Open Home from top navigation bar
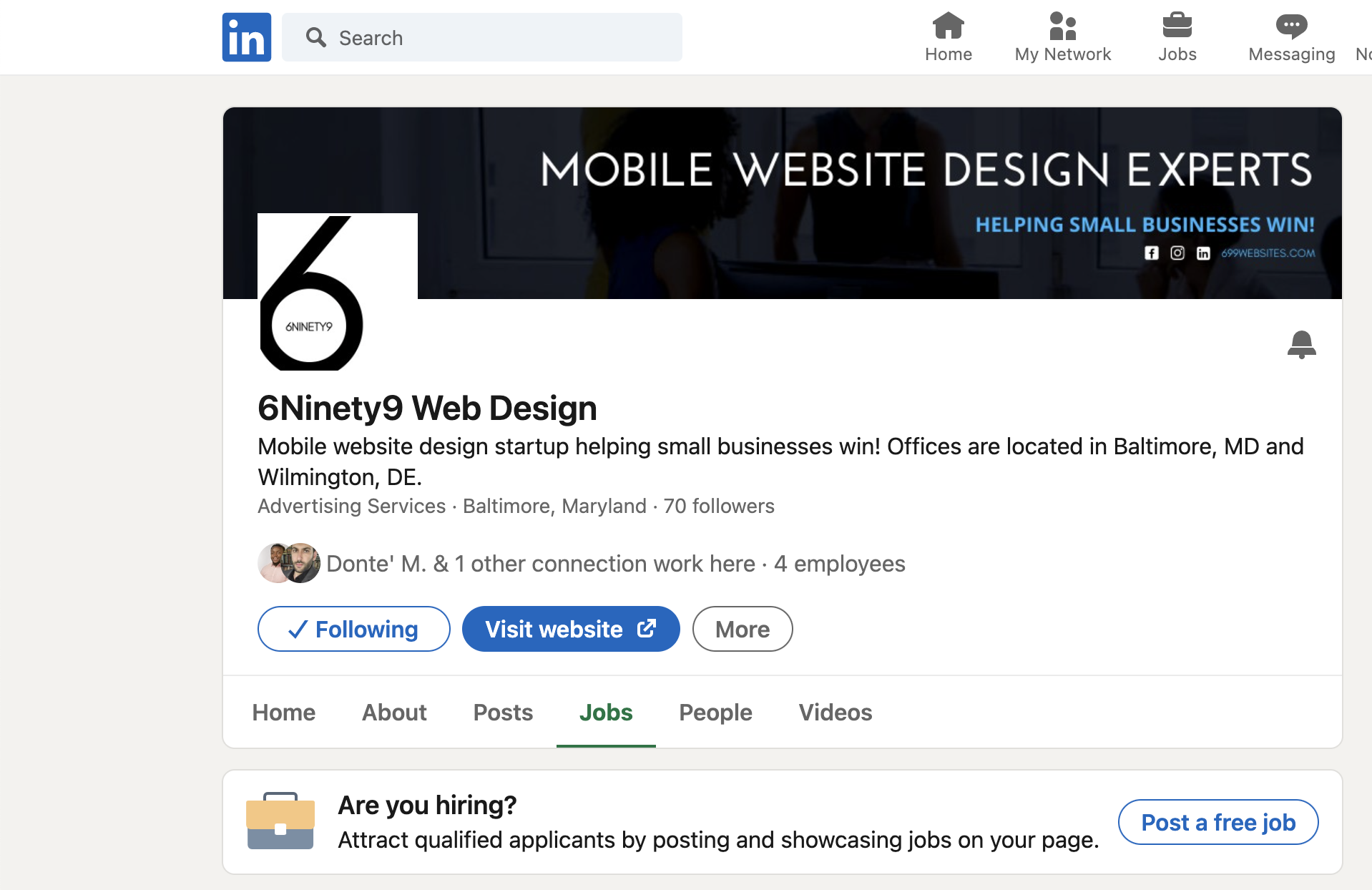The width and height of the screenshot is (1372, 890). (948, 37)
